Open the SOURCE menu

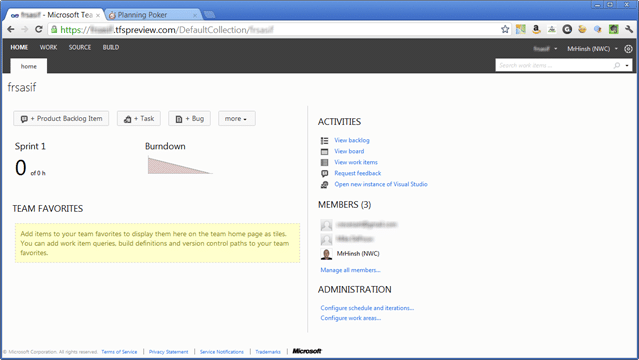(x=80, y=47)
